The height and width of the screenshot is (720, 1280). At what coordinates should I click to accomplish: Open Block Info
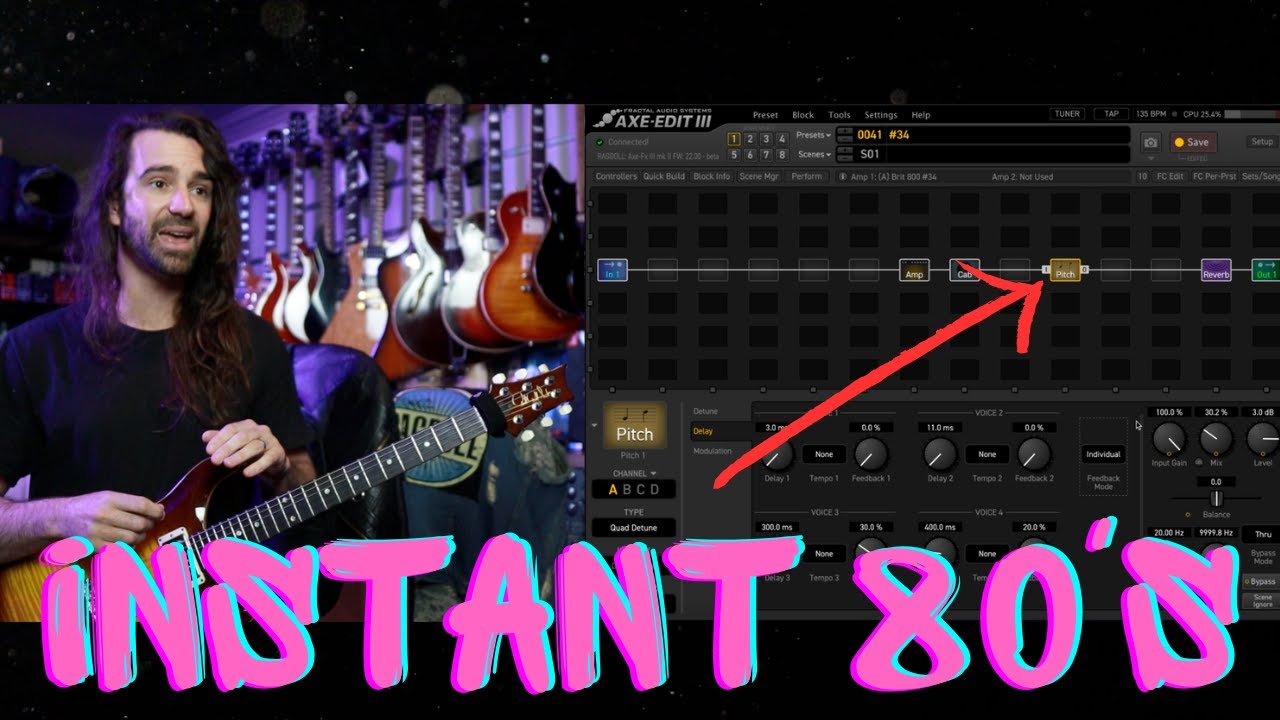click(x=711, y=176)
